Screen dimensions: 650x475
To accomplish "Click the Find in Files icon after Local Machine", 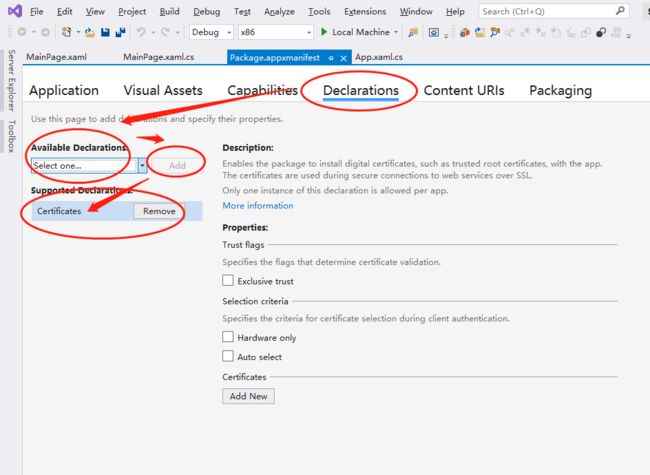I will pyautogui.click(x=413, y=32).
